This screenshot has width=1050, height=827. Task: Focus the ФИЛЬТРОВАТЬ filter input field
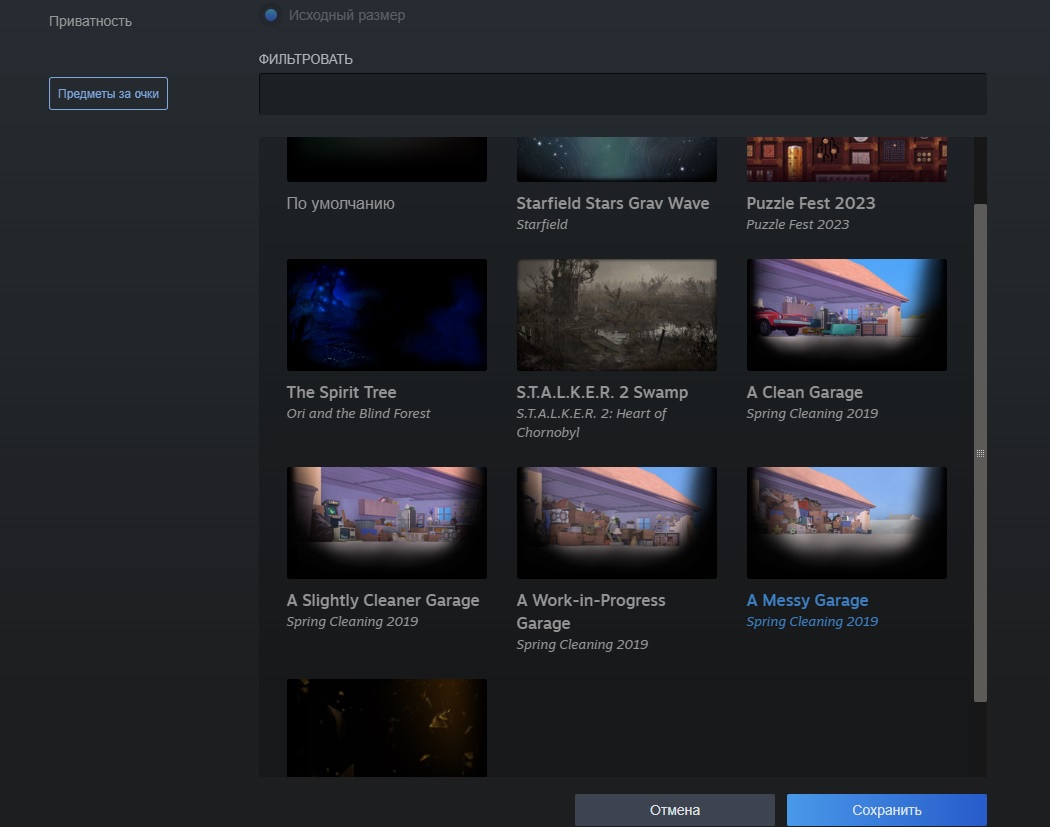(x=622, y=94)
